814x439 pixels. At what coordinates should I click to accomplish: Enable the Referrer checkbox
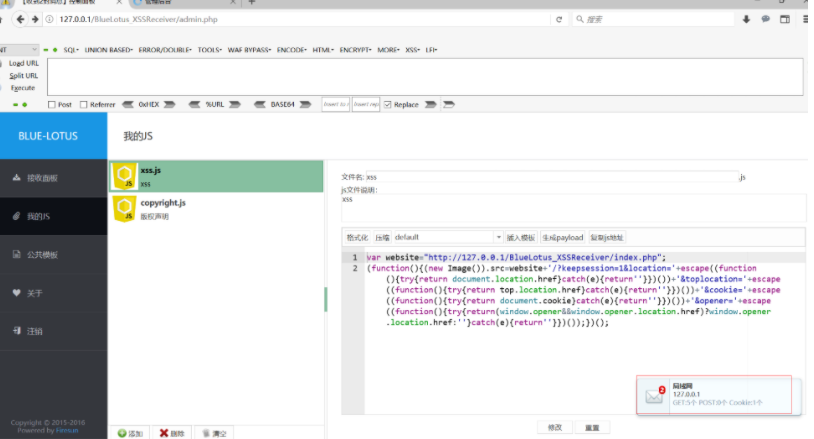tap(84, 105)
